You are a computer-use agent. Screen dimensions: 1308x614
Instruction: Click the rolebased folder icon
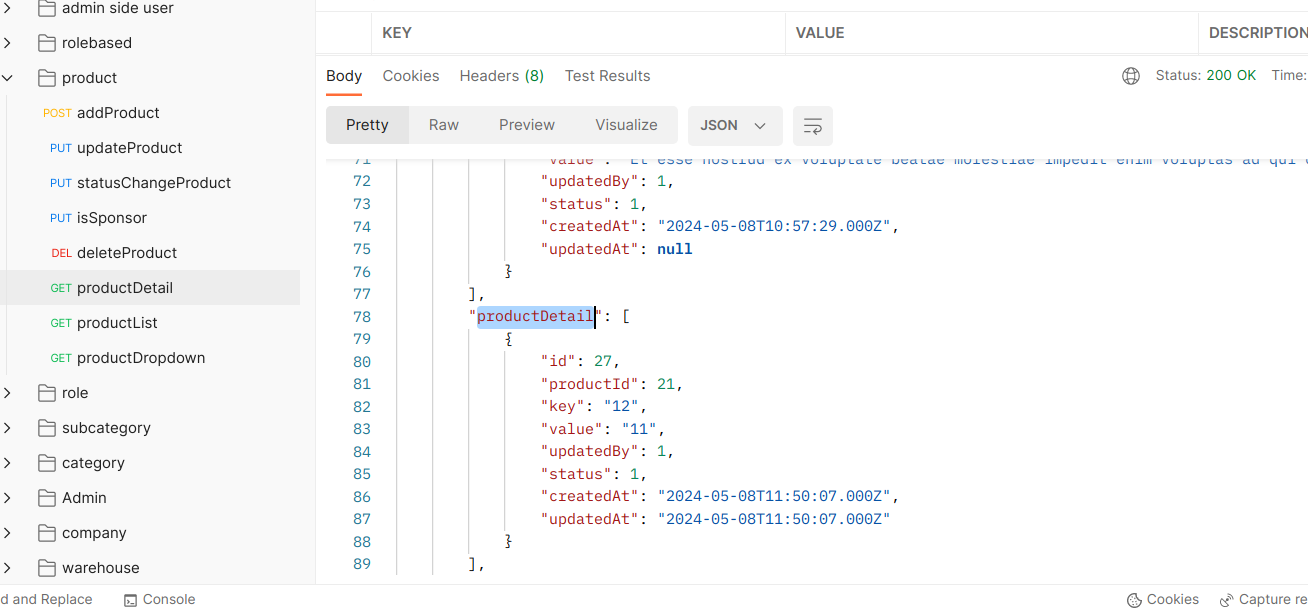click(x=46, y=43)
